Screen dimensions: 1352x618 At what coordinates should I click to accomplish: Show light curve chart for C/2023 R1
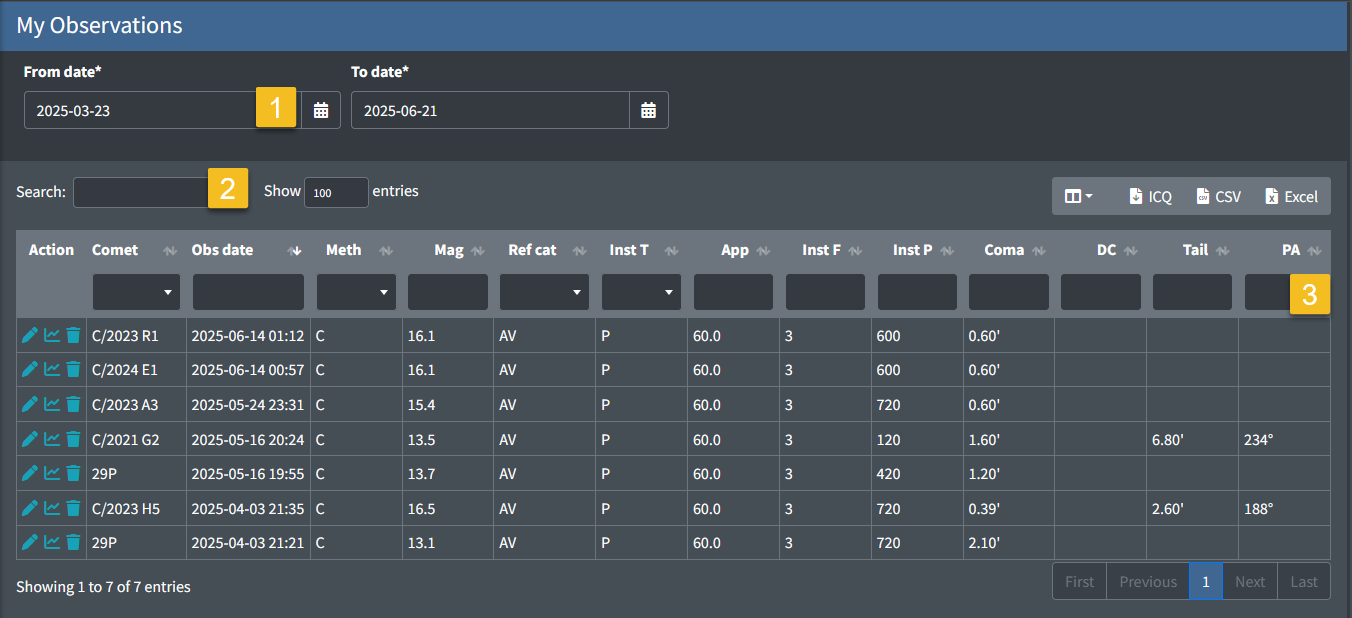52,336
